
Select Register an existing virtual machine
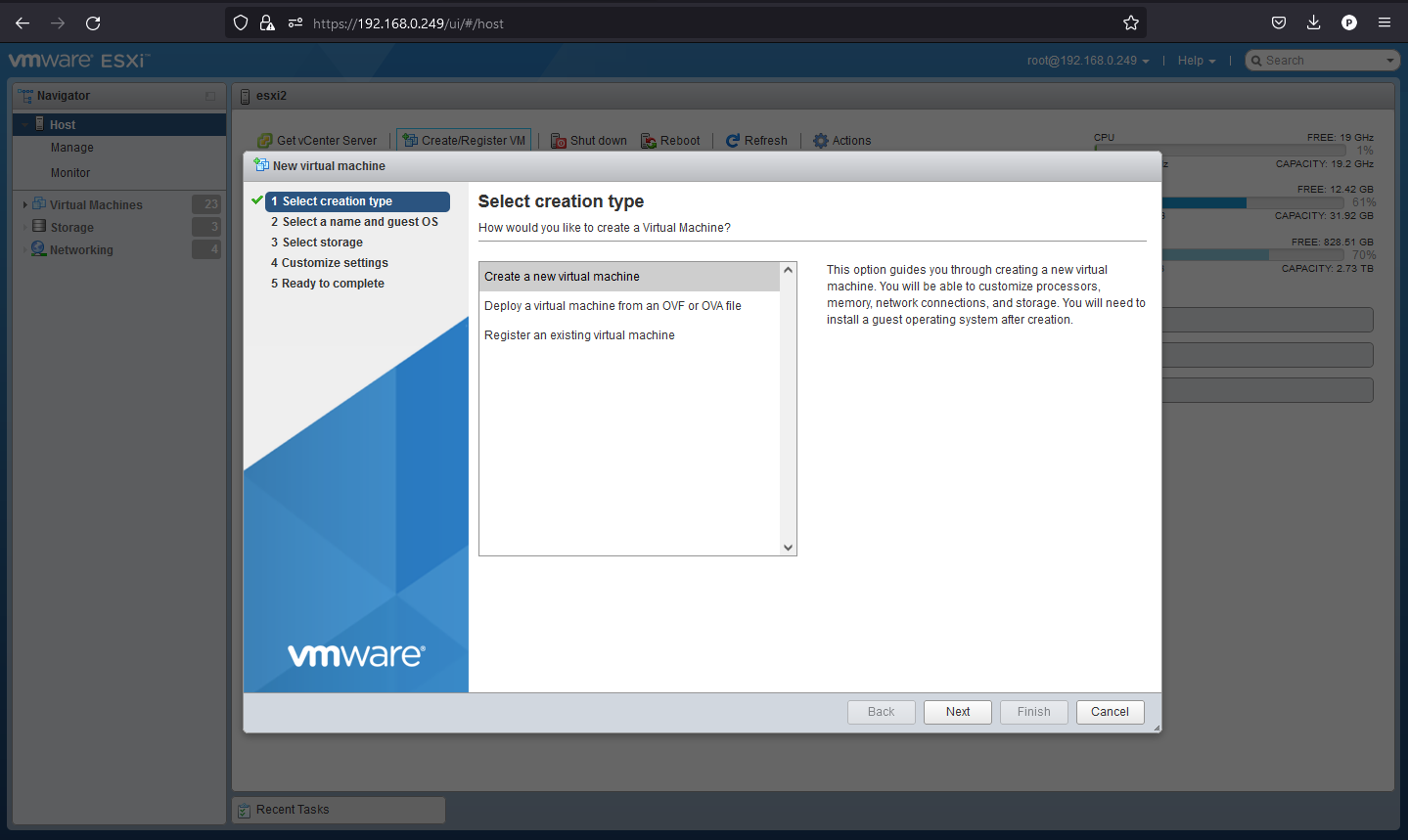tap(629, 335)
